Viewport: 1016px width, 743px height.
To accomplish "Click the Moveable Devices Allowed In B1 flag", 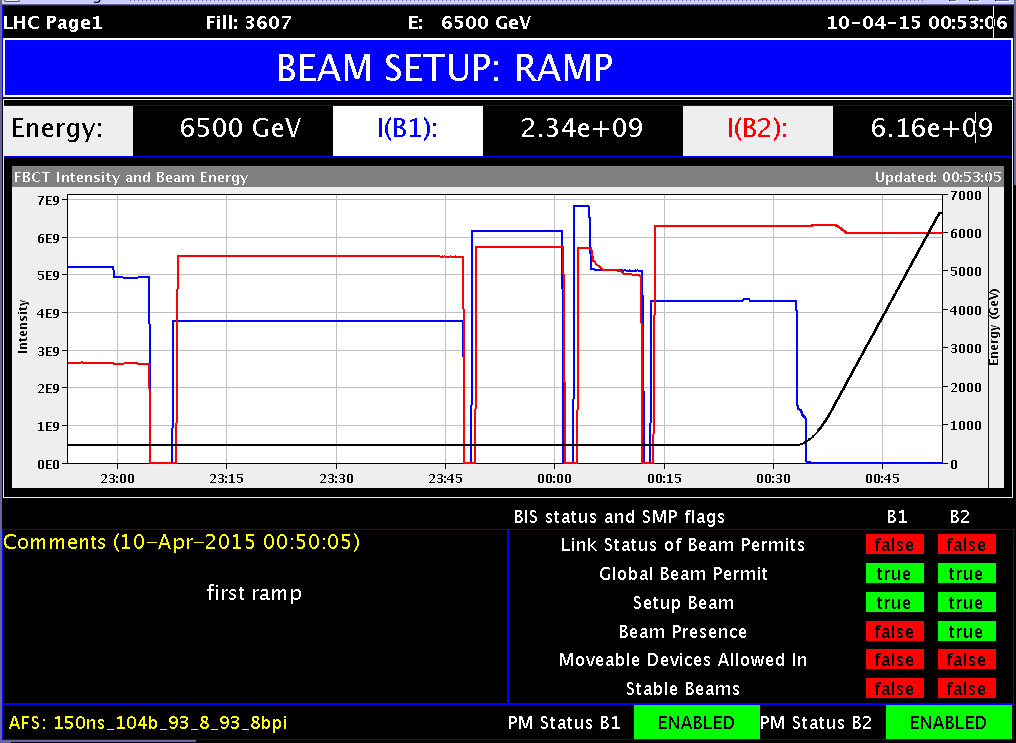I will click(894, 659).
